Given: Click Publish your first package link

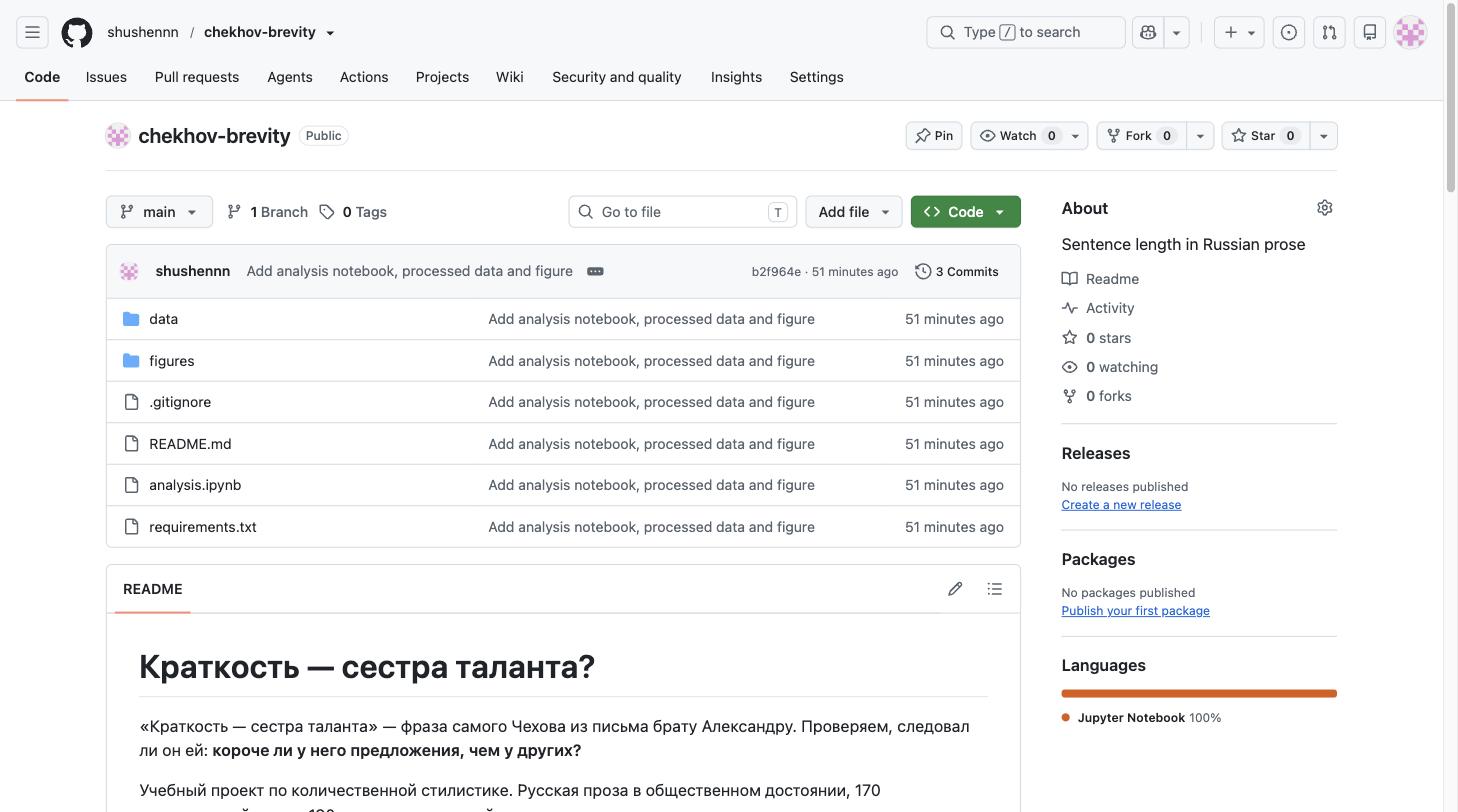Looking at the screenshot, I should [1135, 611].
